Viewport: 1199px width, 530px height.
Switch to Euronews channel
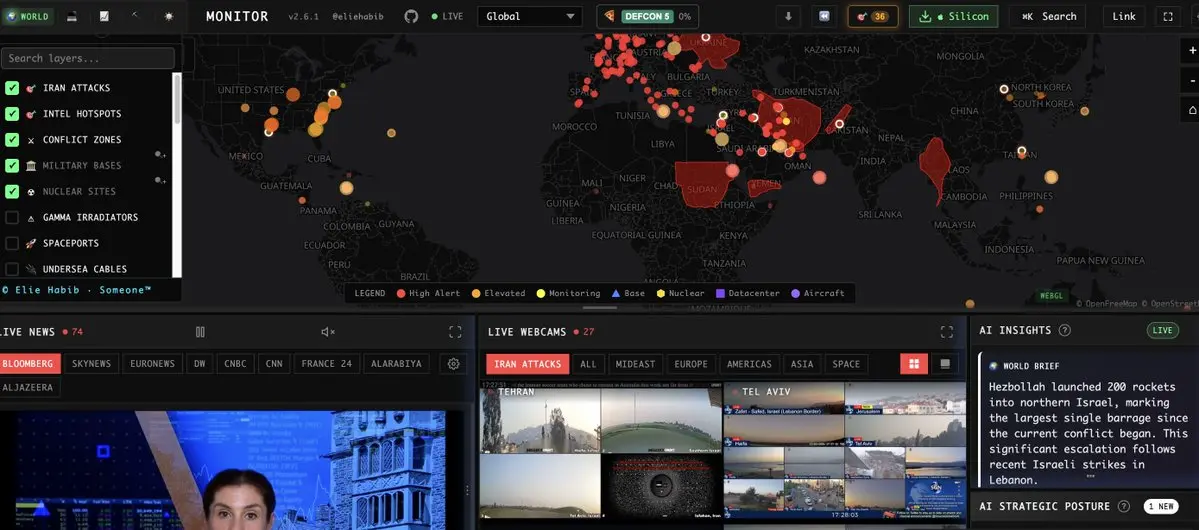coord(152,364)
